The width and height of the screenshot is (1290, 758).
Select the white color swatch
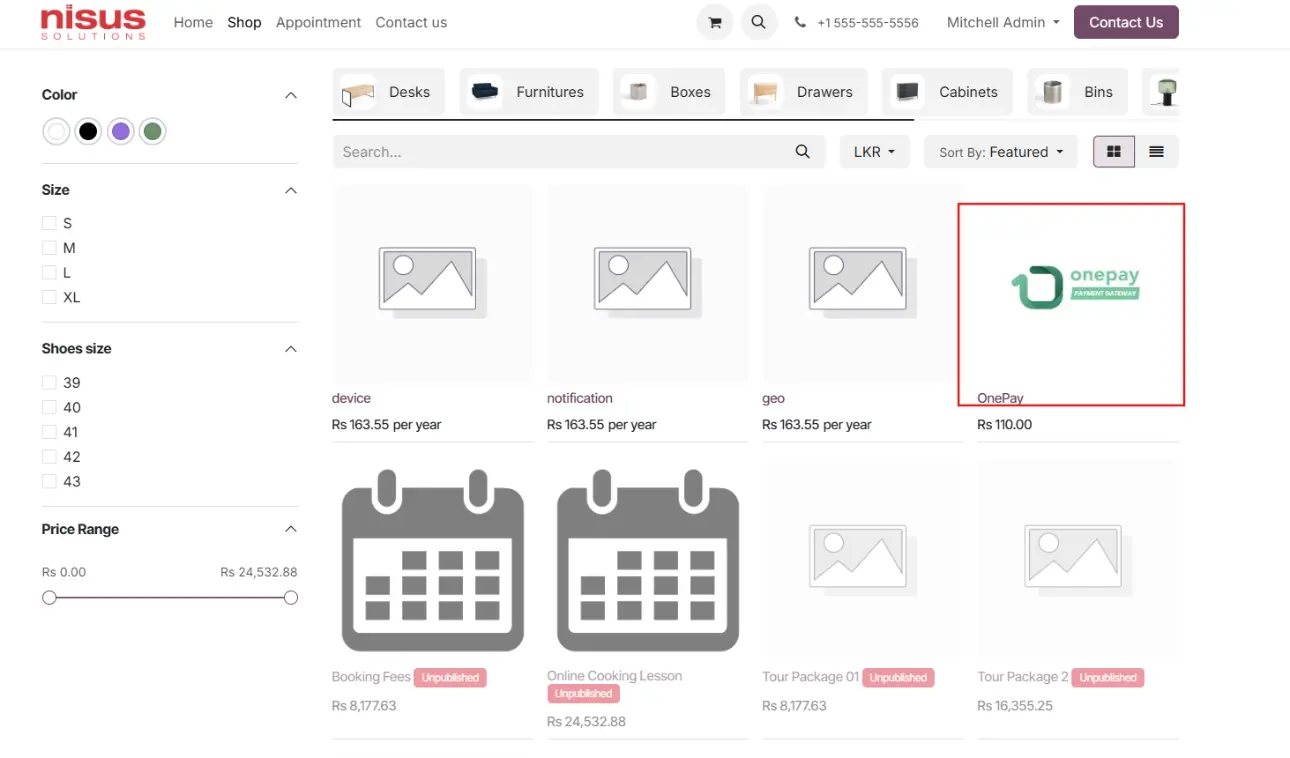point(57,131)
